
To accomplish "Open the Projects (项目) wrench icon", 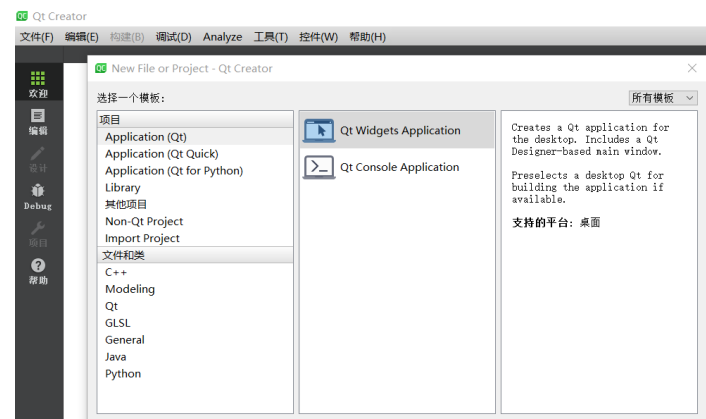I will tap(38, 228).
